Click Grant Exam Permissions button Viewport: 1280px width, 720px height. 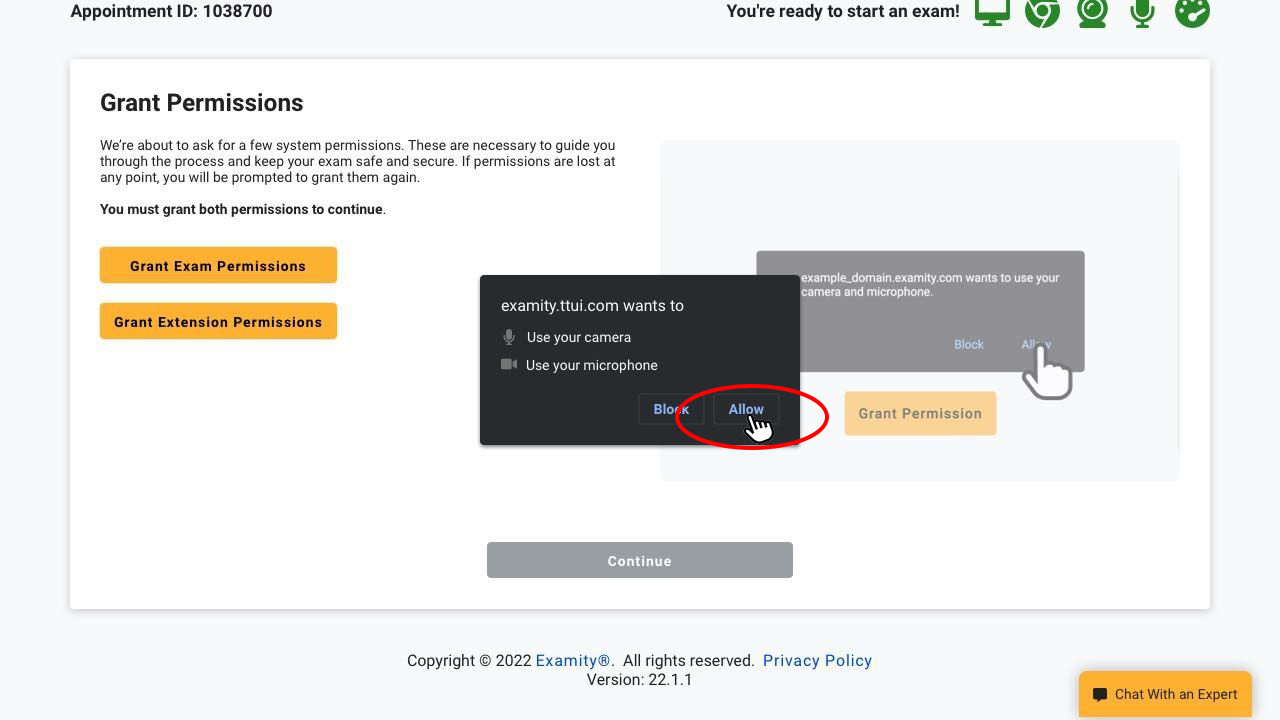[218, 266]
